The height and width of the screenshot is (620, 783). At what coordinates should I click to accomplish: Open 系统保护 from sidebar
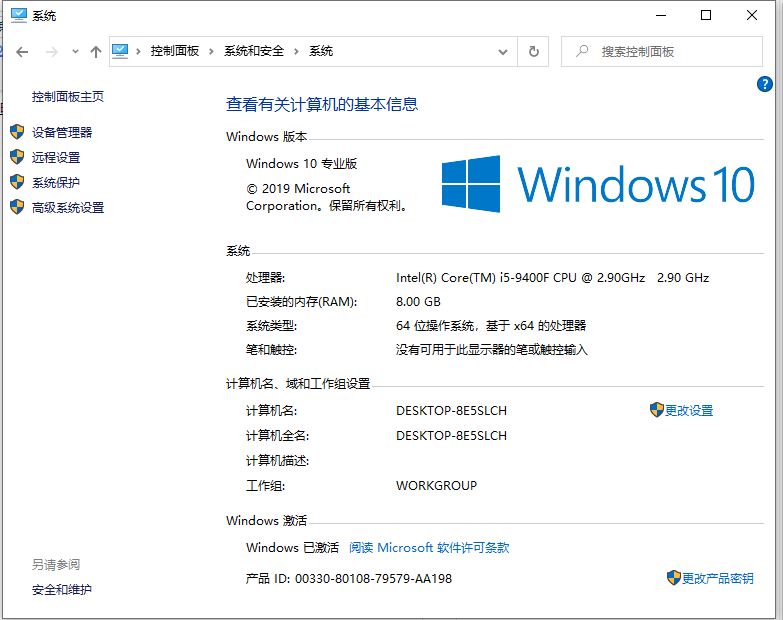coord(56,182)
